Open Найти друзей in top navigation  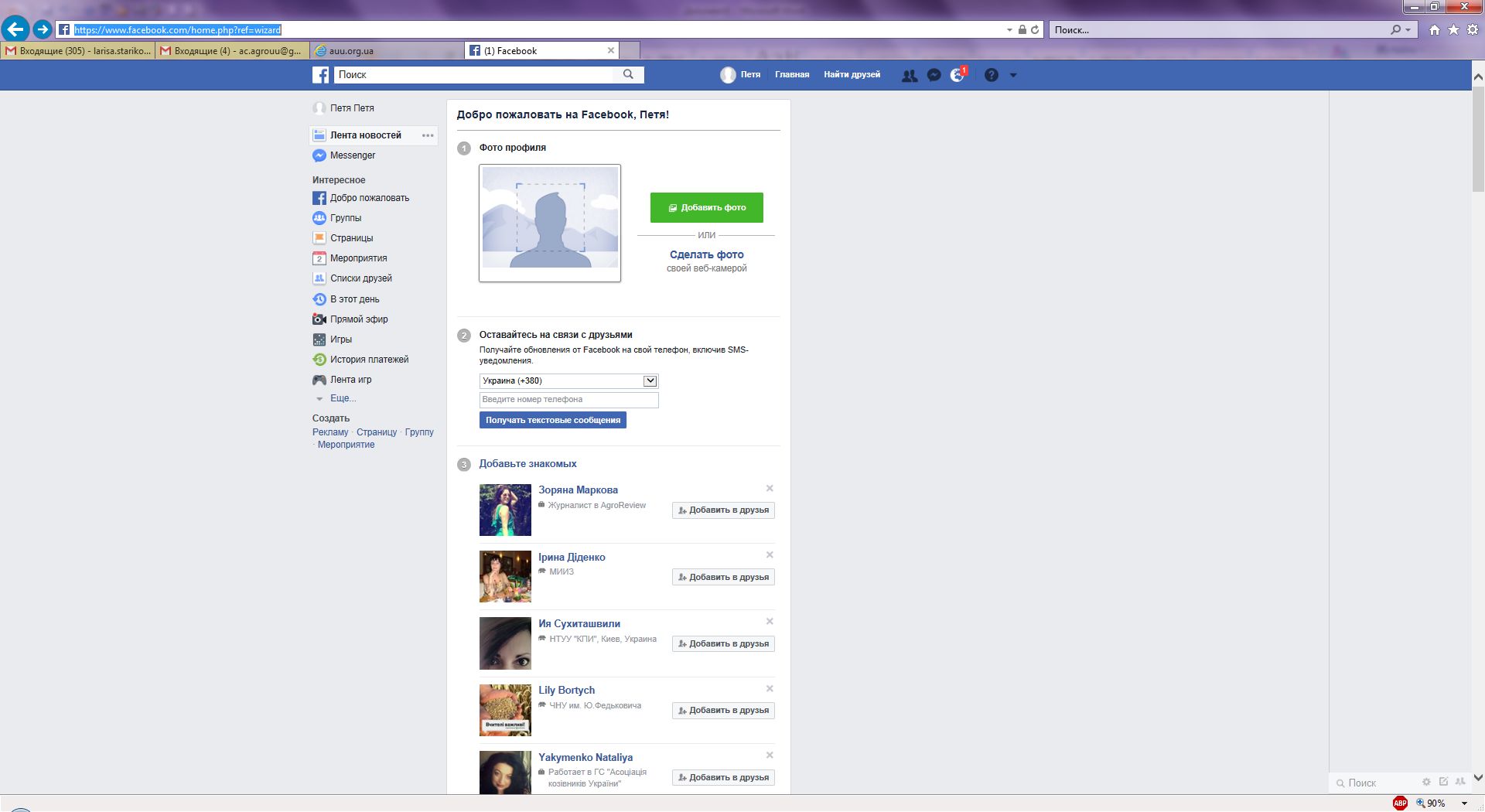coord(852,74)
